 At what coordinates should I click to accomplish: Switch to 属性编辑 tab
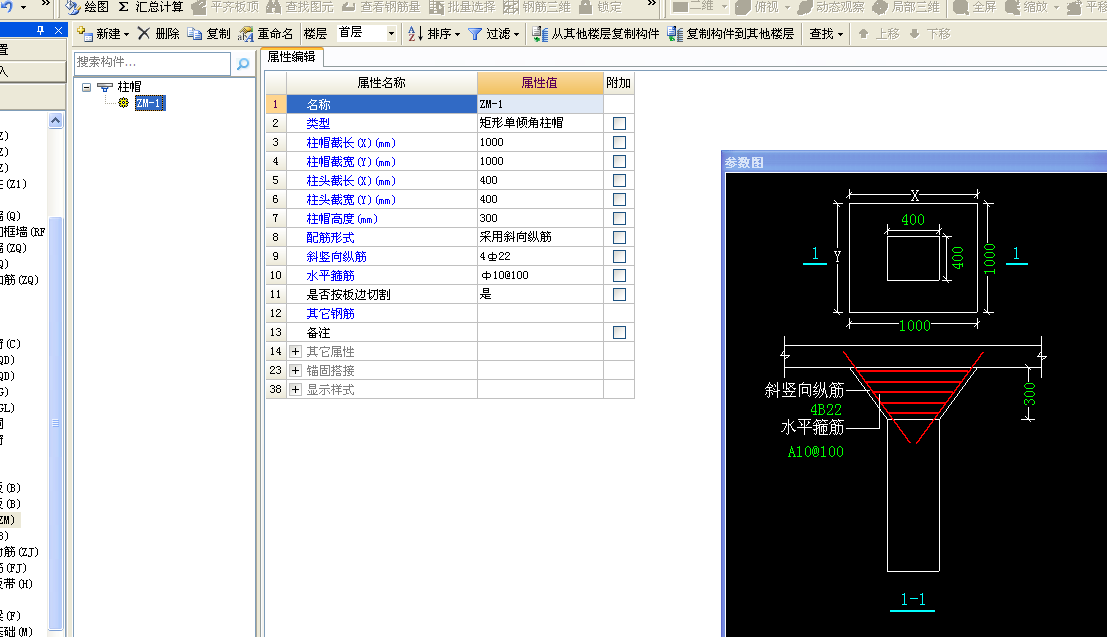[292, 57]
